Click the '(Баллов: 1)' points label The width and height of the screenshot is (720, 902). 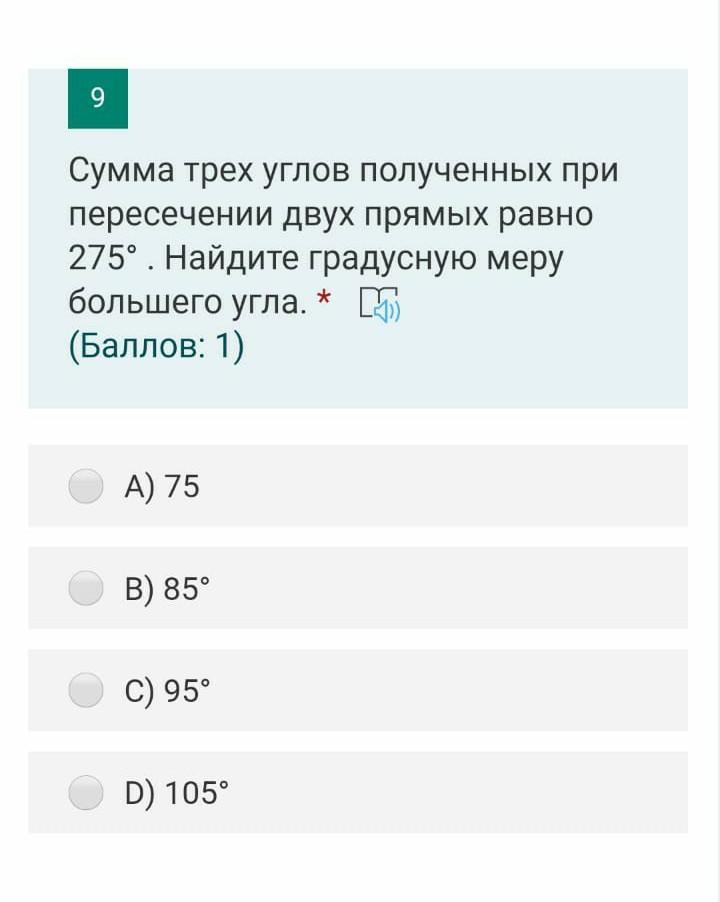(x=156, y=346)
